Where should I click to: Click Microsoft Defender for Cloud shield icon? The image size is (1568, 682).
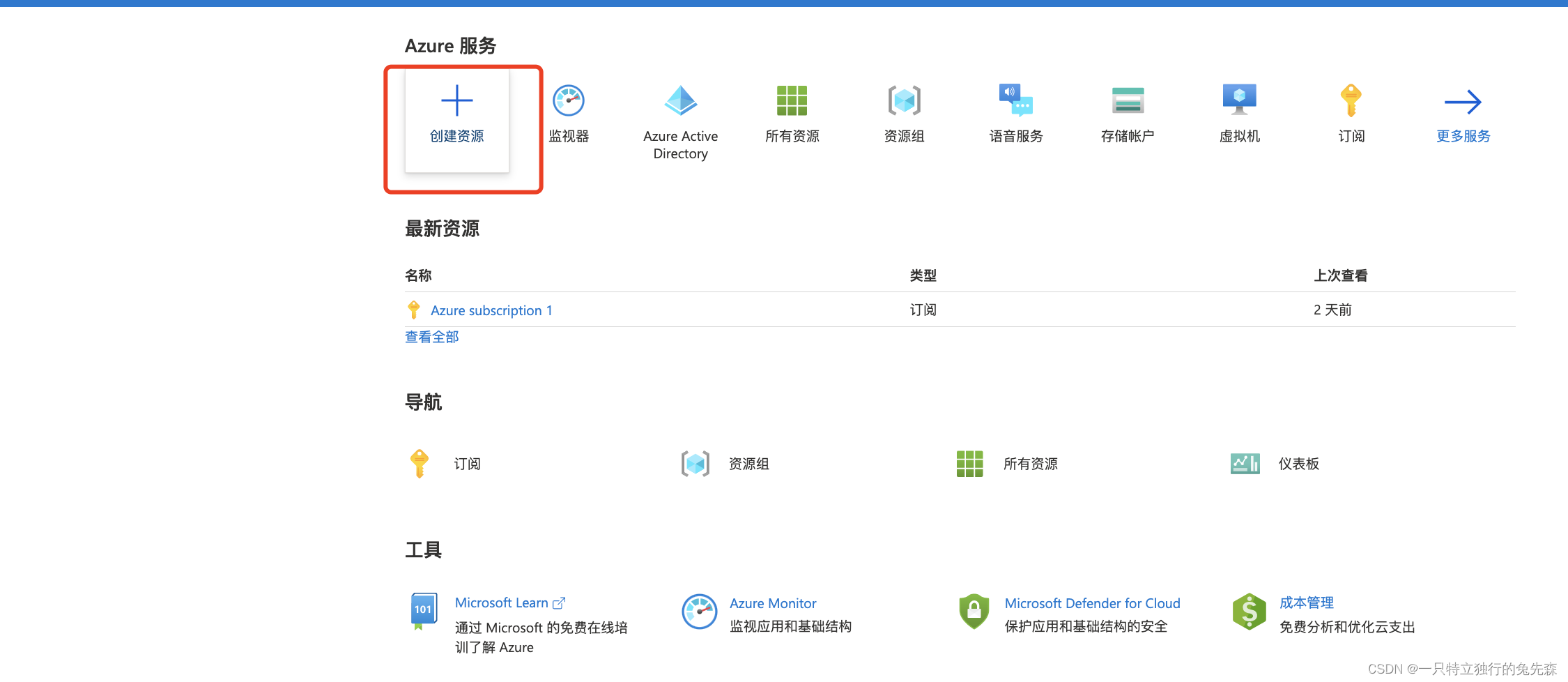pyautogui.click(x=974, y=612)
